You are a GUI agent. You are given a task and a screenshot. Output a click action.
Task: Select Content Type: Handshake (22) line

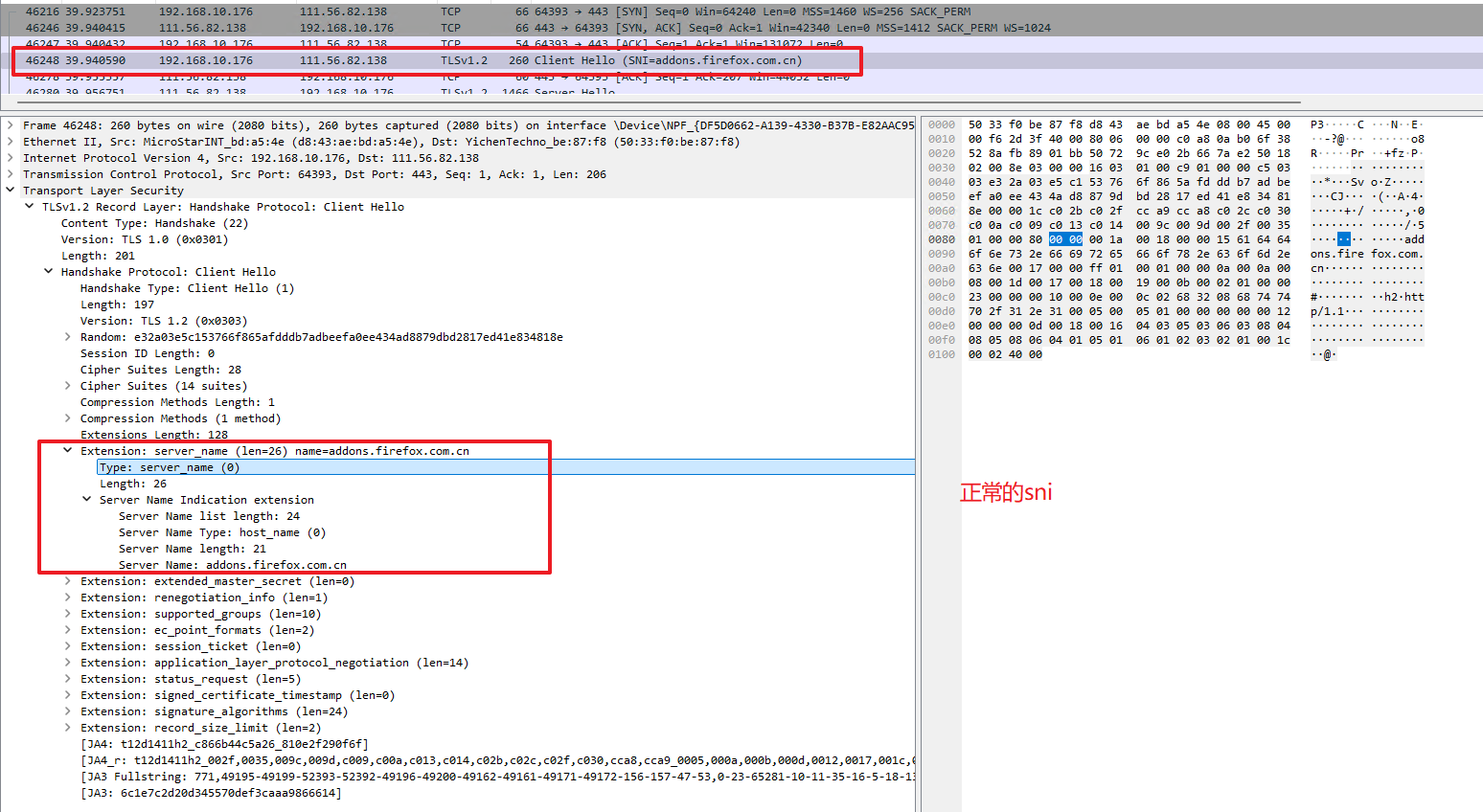pyautogui.click(x=154, y=223)
